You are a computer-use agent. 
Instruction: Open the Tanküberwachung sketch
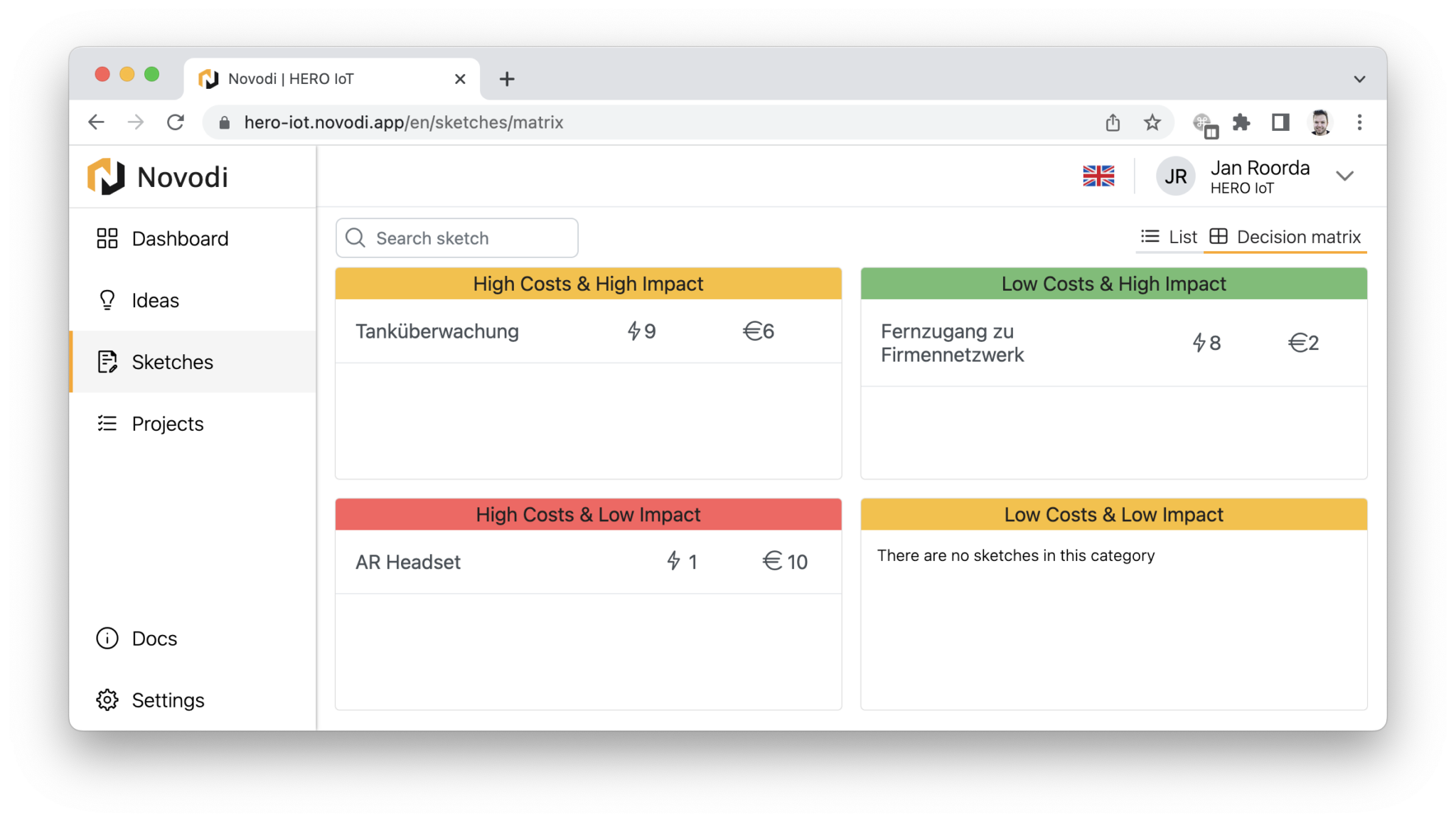pyautogui.click(x=437, y=331)
